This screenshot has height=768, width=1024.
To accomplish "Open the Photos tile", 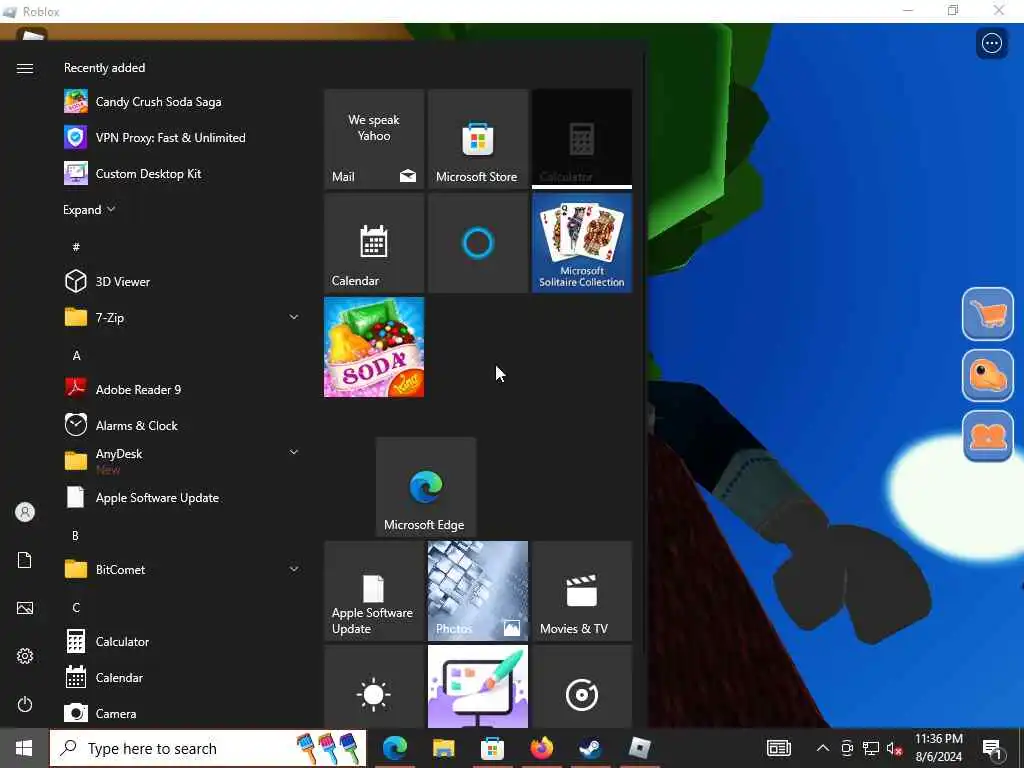I will pyautogui.click(x=478, y=591).
